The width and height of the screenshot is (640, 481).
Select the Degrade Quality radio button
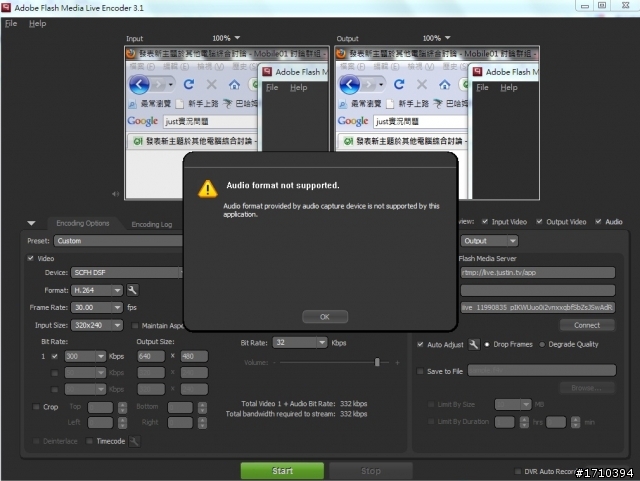click(x=542, y=345)
